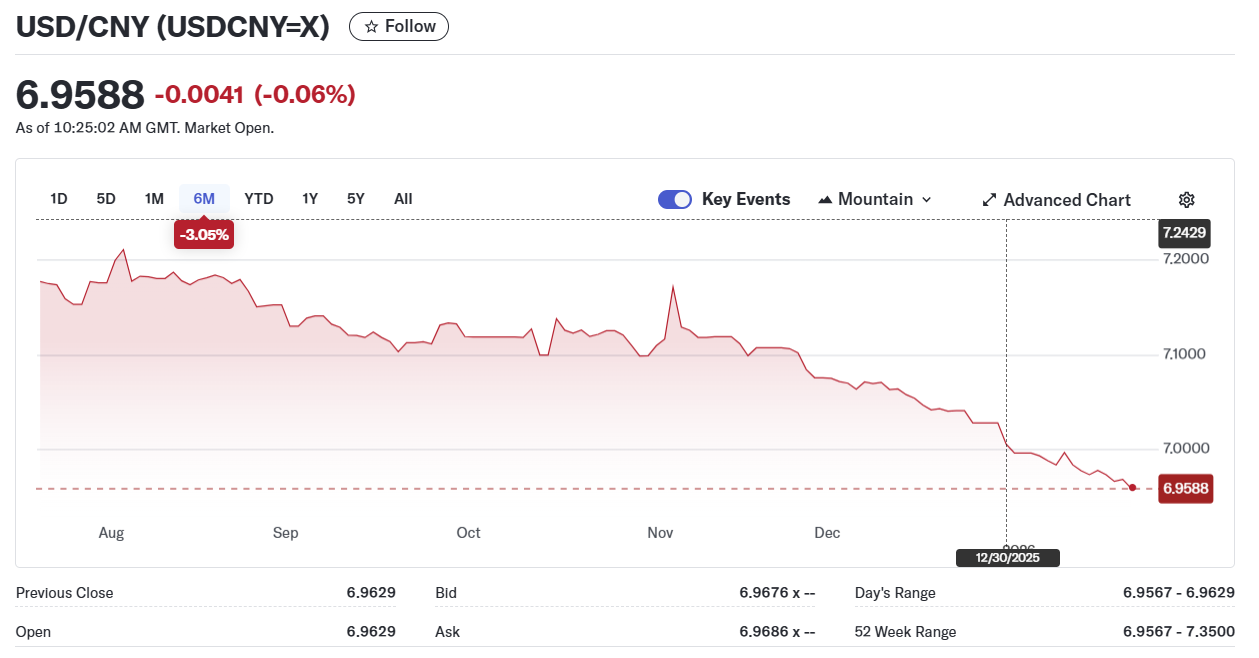Image resolution: width=1259 pixels, height=658 pixels.
Task: Choose the 1M time range
Action: coord(154,199)
